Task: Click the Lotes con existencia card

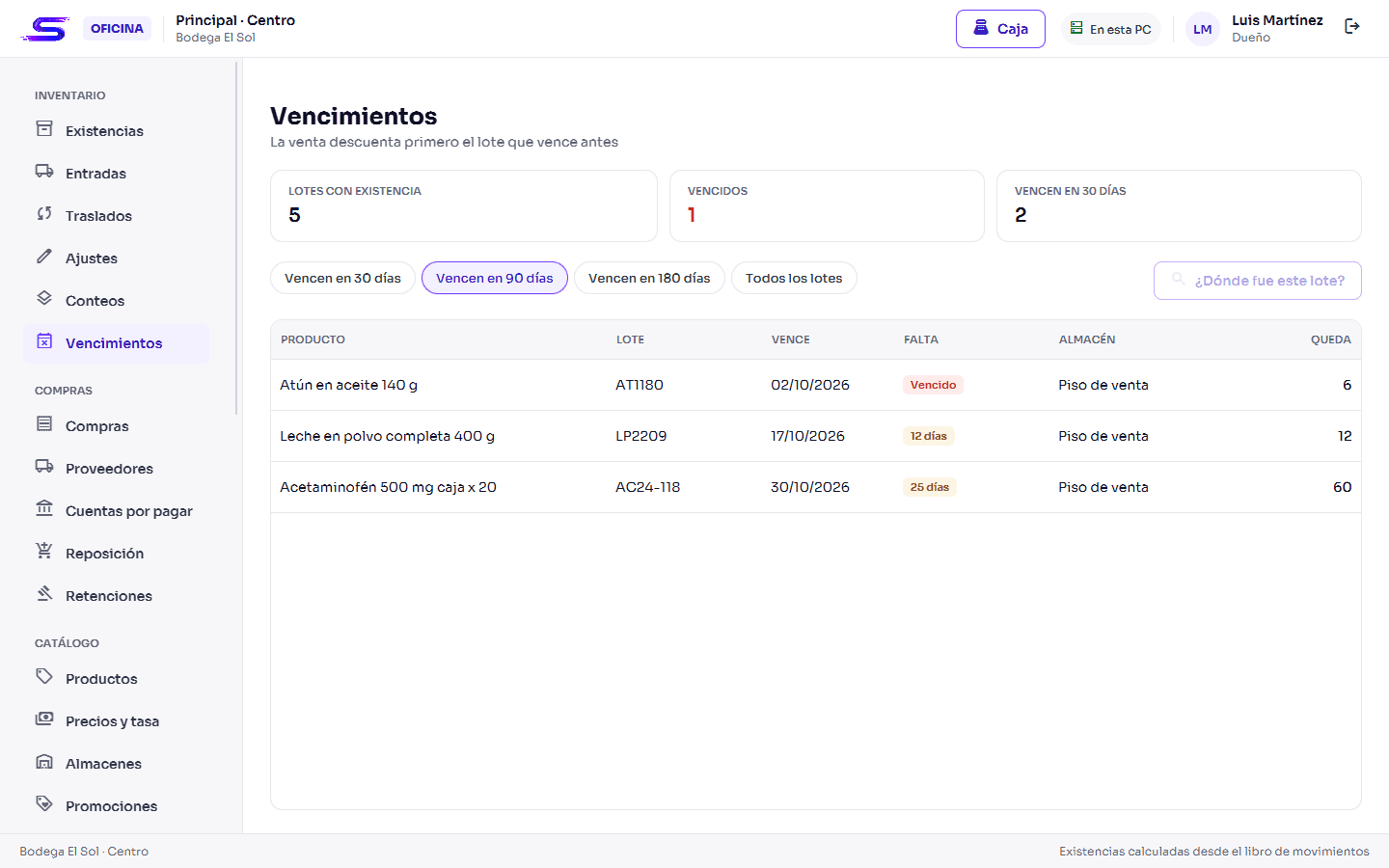Action: (x=464, y=206)
